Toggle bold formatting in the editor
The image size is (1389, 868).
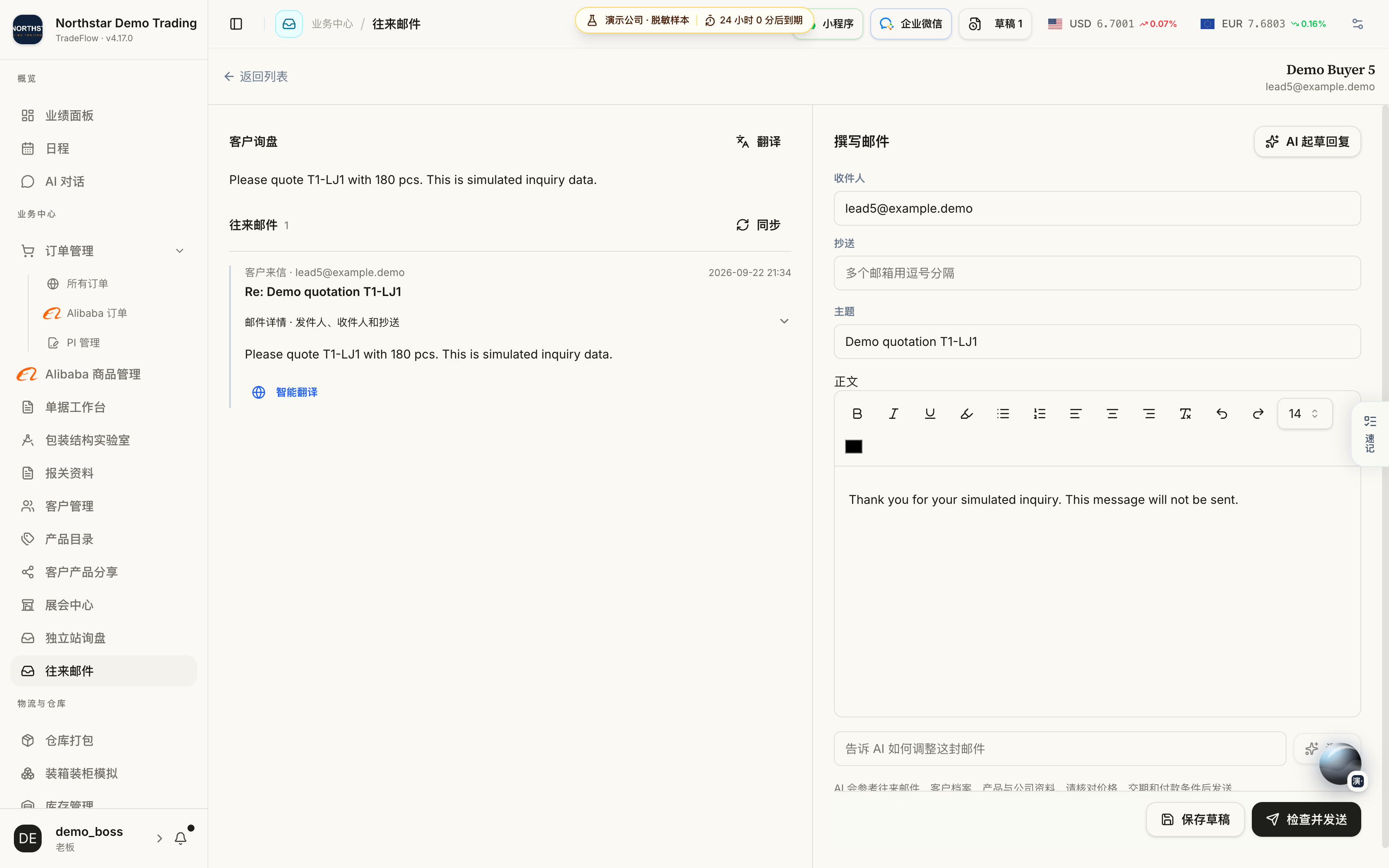click(x=857, y=413)
